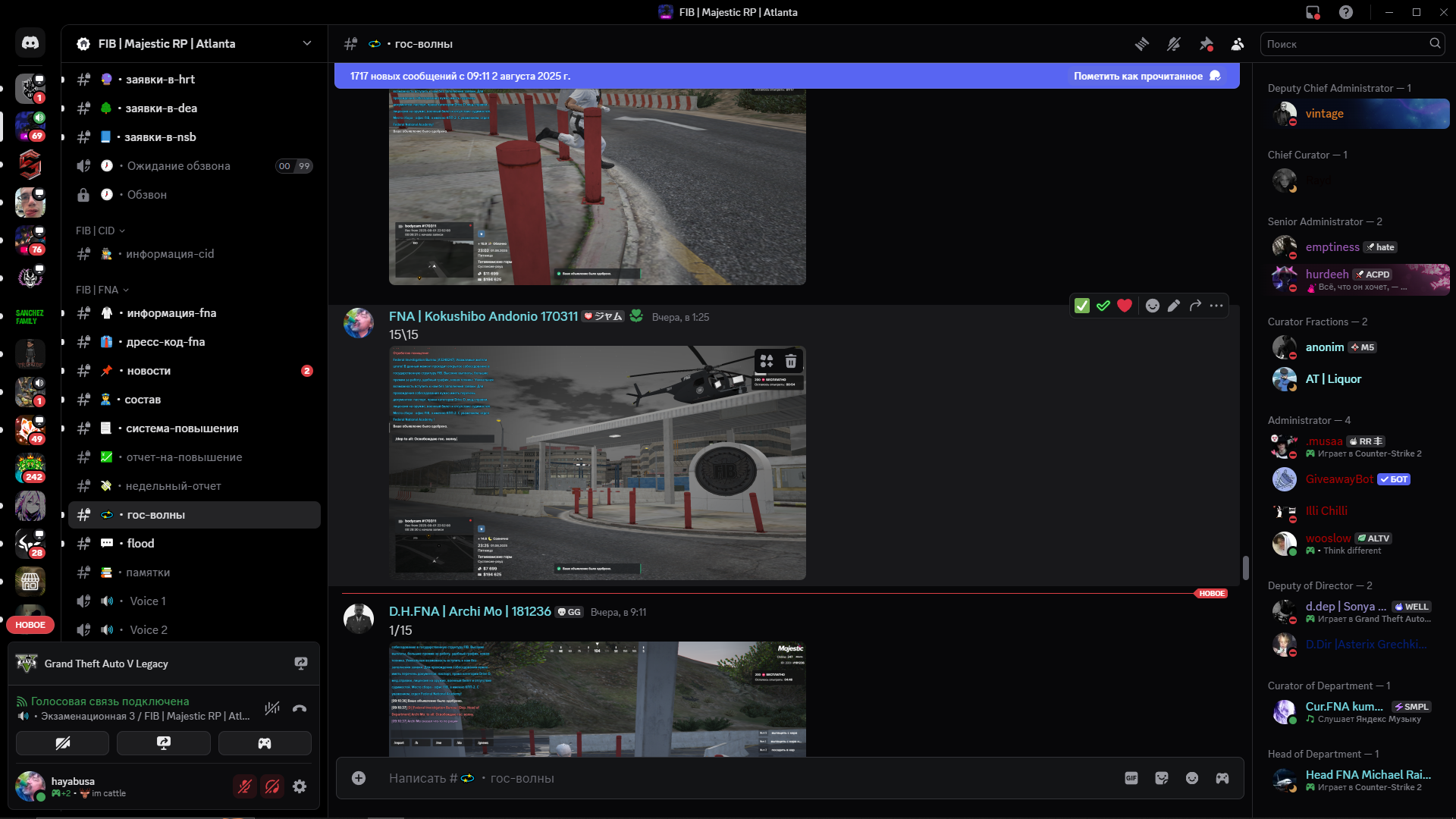Viewport: 1456px width, 819px height.
Task: Toggle member list visibility icon
Action: (1238, 44)
